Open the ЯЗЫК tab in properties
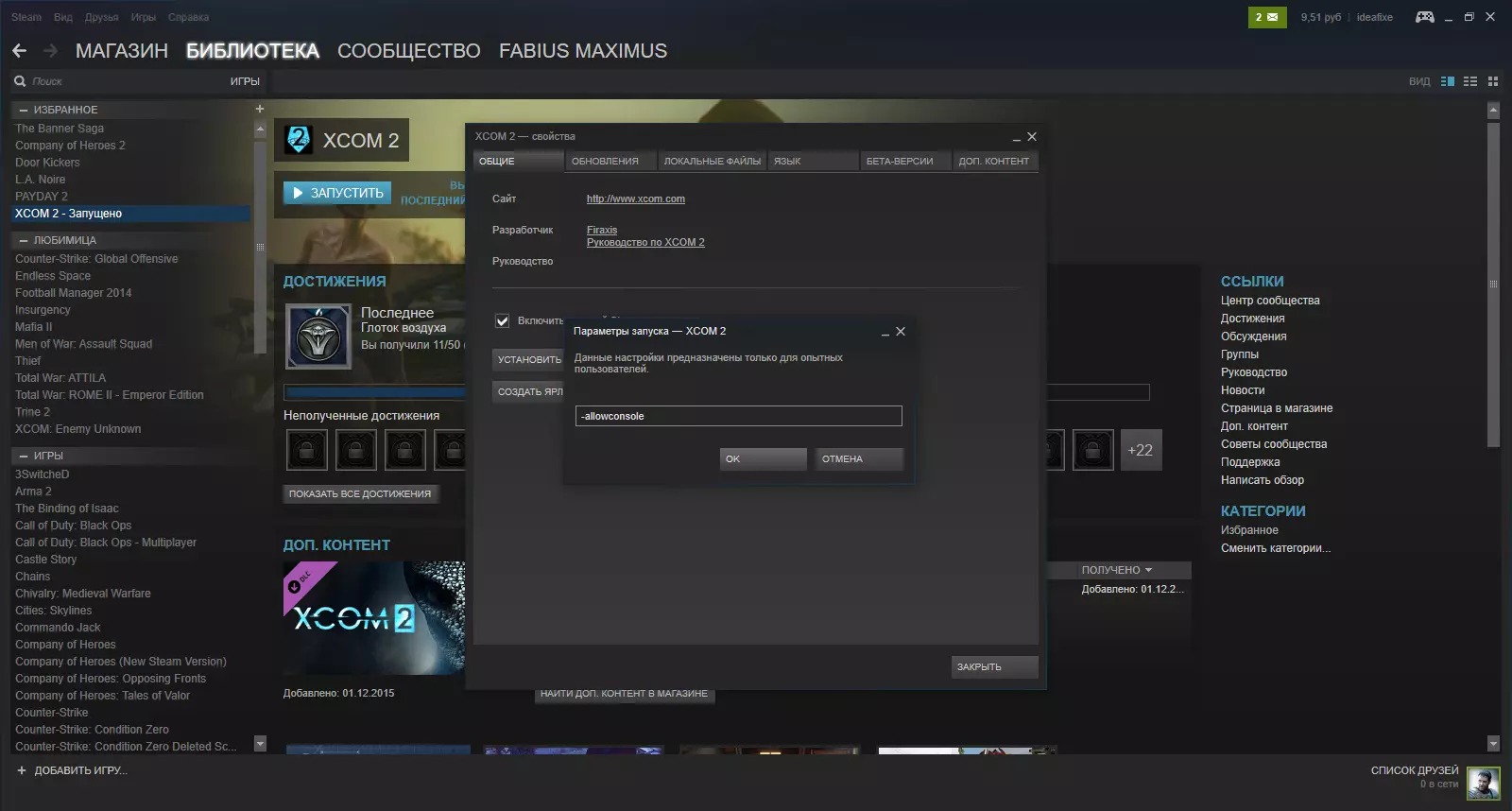This screenshot has width=1512, height=811. coord(813,161)
